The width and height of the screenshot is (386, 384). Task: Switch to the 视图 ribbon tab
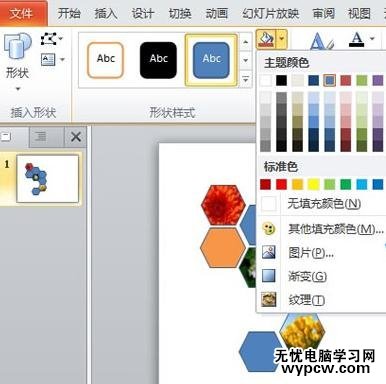359,14
